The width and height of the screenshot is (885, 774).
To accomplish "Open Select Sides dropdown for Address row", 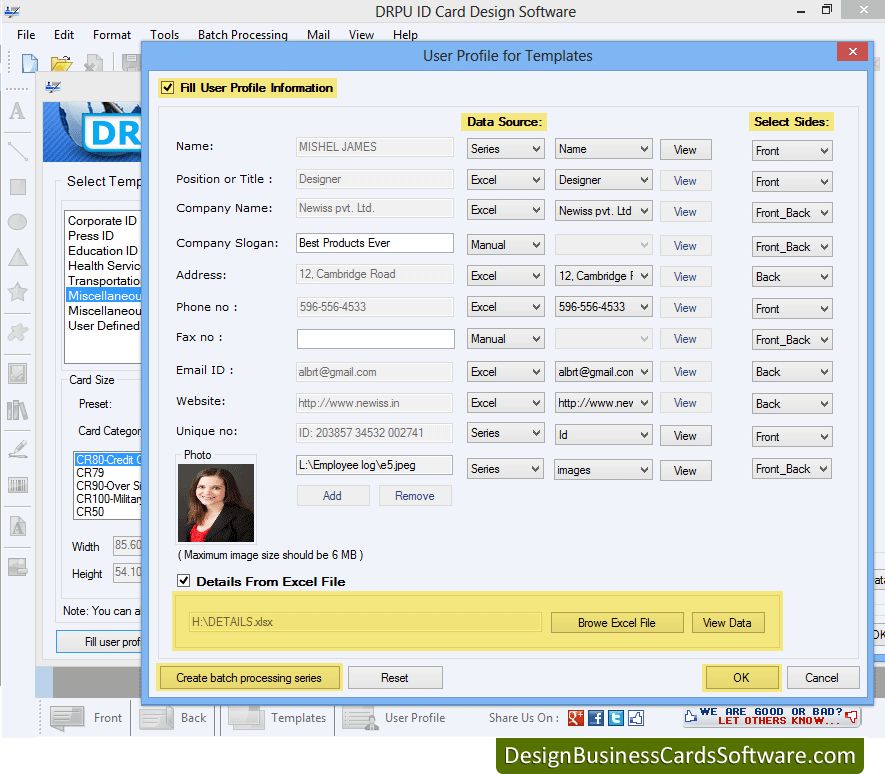I will coord(792,277).
